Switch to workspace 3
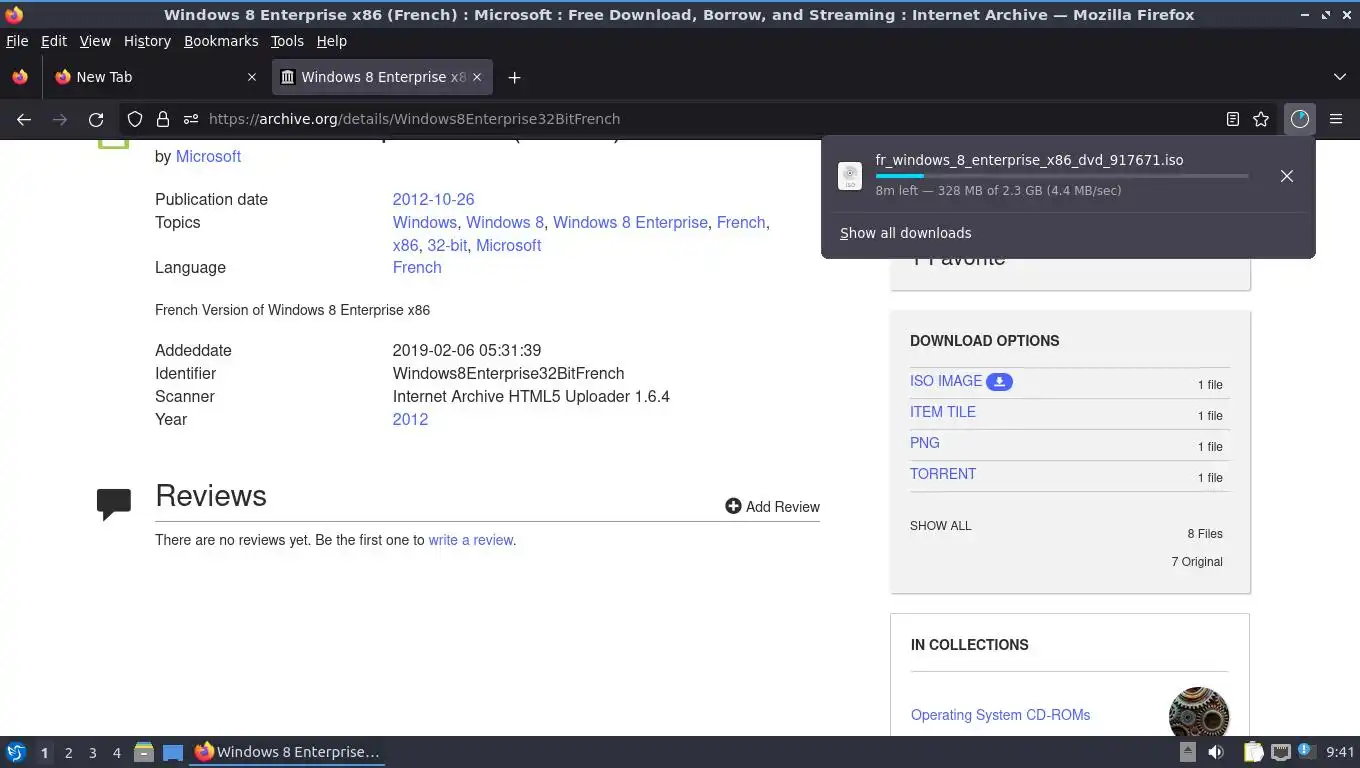This screenshot has height=768, width=1360. (x=92, y=753)
